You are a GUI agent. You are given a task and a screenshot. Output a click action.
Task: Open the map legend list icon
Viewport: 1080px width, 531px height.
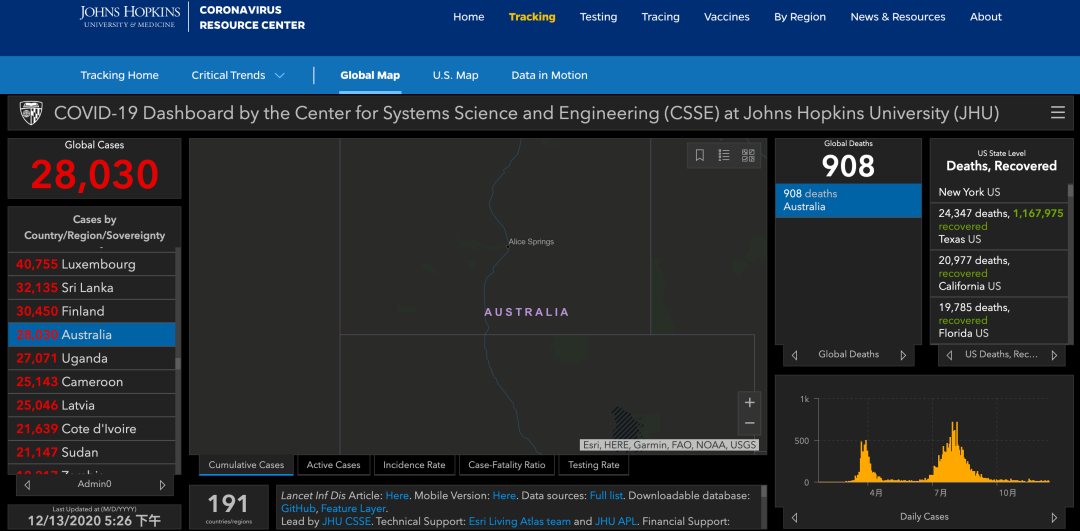(724, 156)
